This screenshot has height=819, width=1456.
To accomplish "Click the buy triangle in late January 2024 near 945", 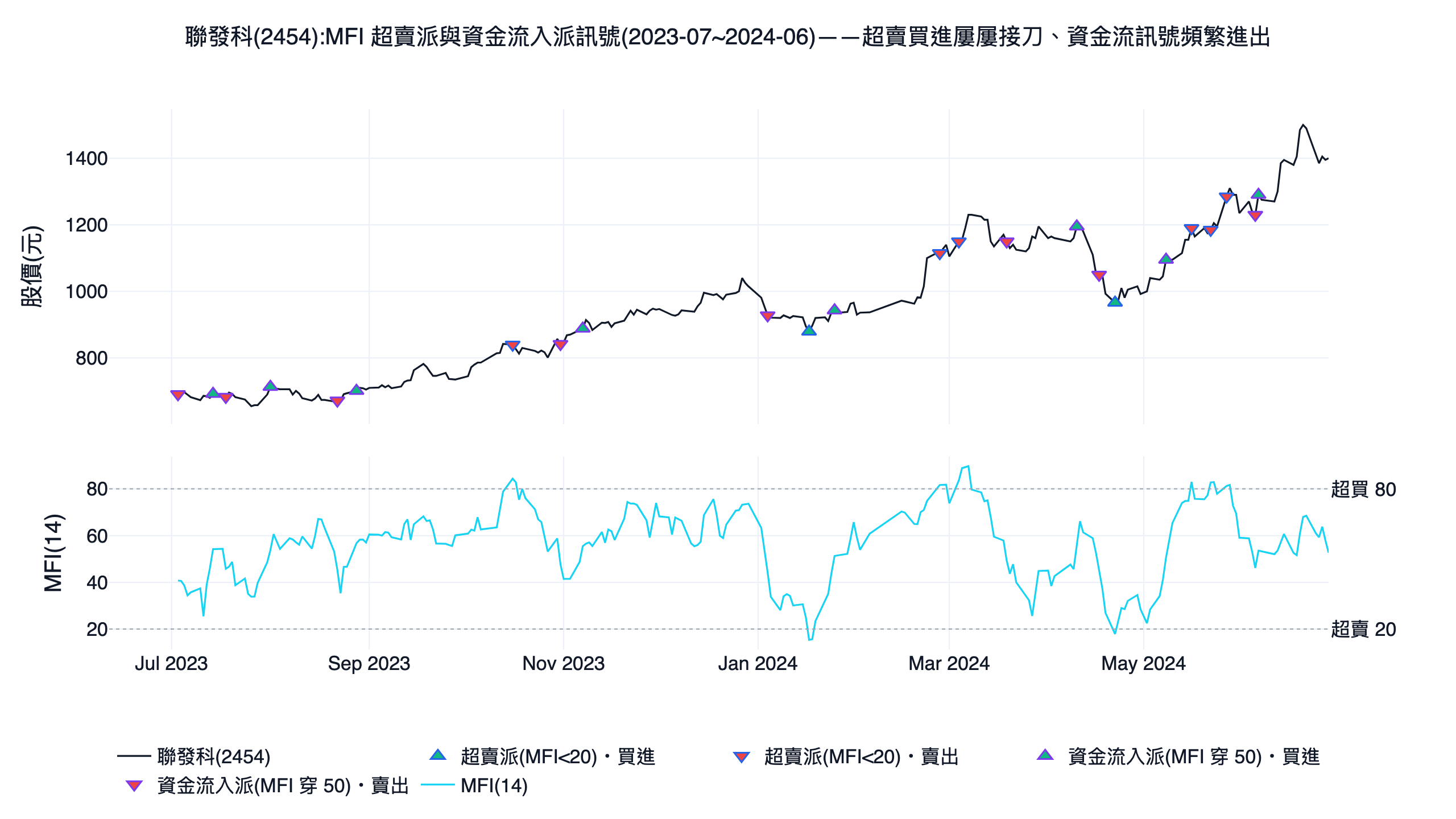I will coord(834,309).
